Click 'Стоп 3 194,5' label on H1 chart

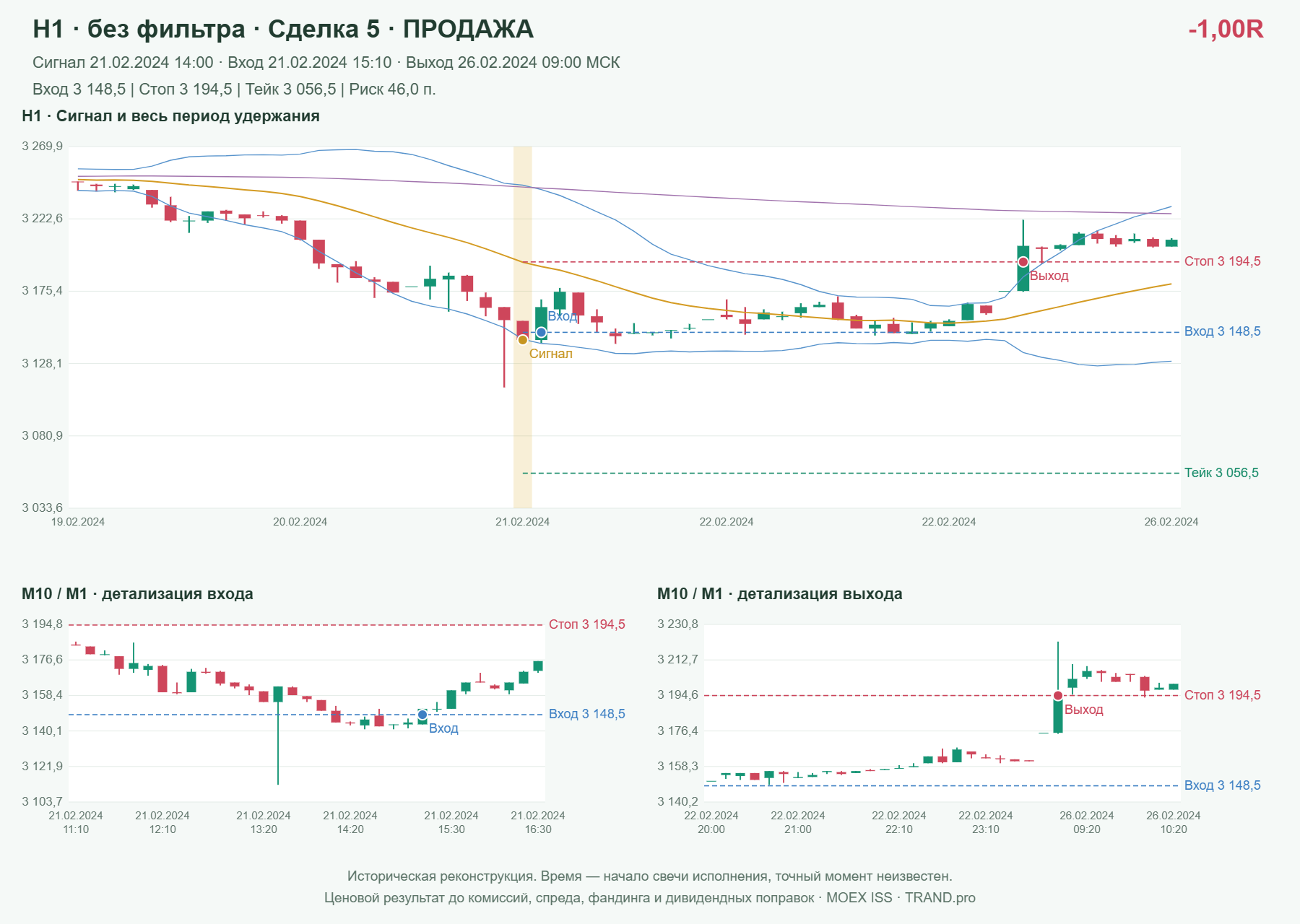pos(1222,261)
